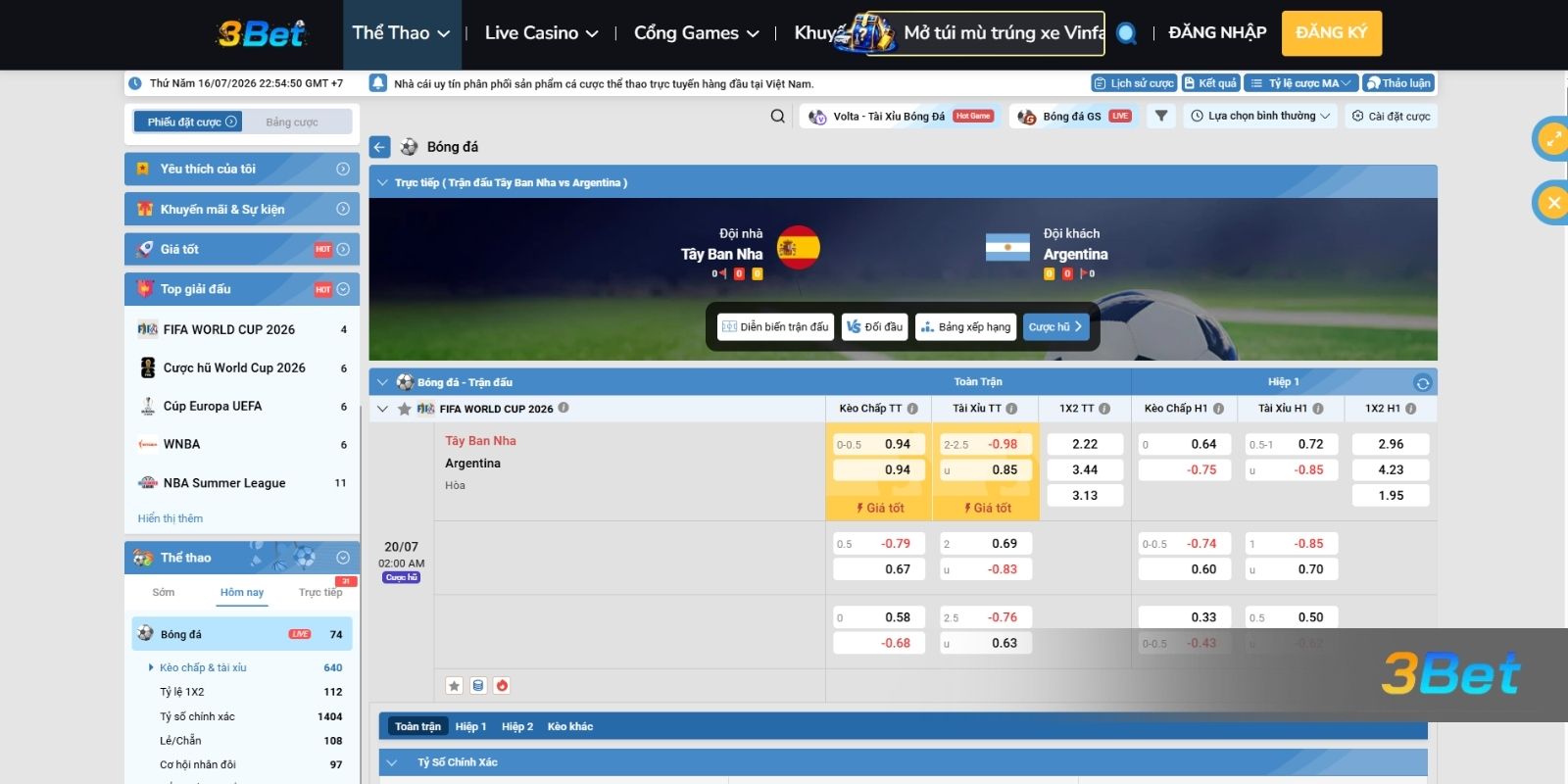Select the Trực tiếp live tab in sidebar

coord(320,592)
